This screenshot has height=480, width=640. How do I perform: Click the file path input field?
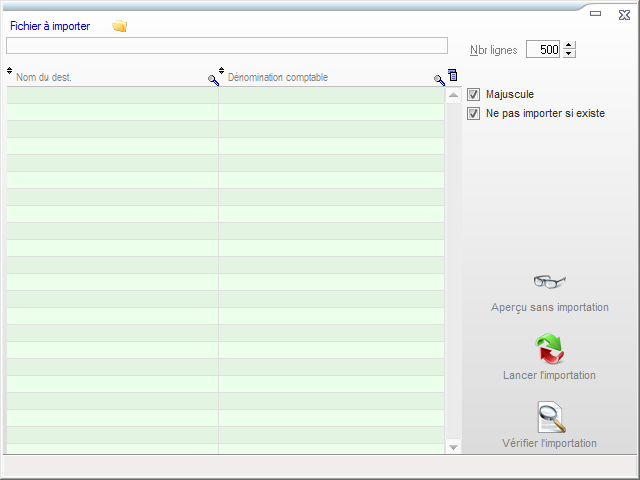(x=226, y=45)
